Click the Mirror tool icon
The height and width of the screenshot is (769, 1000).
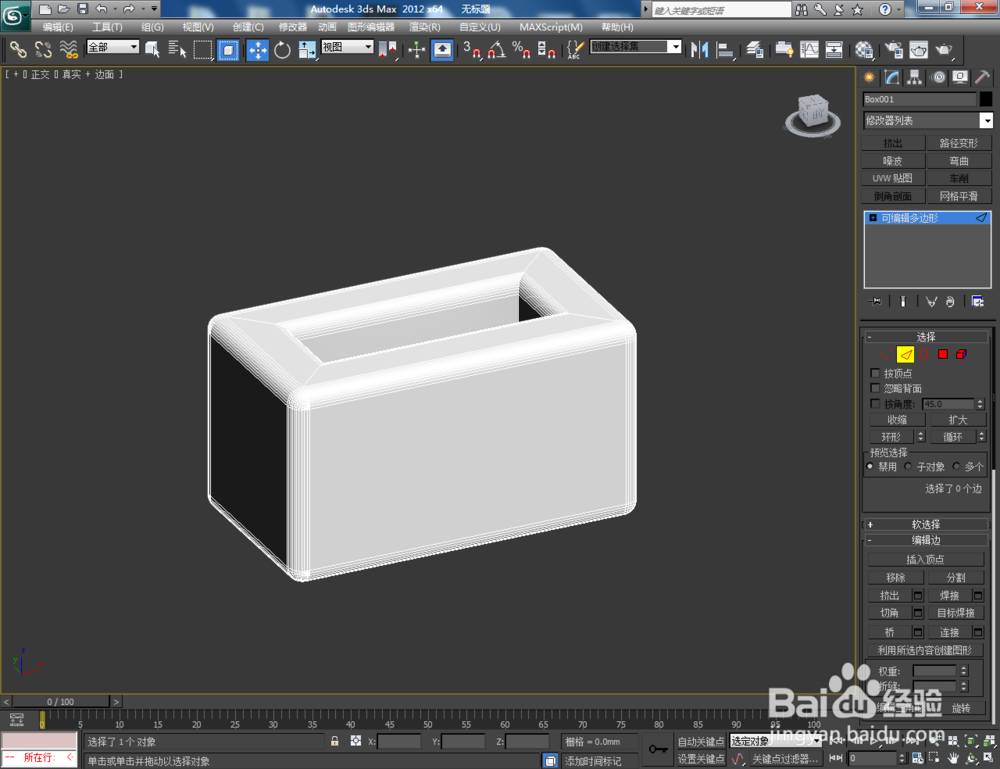700,49
